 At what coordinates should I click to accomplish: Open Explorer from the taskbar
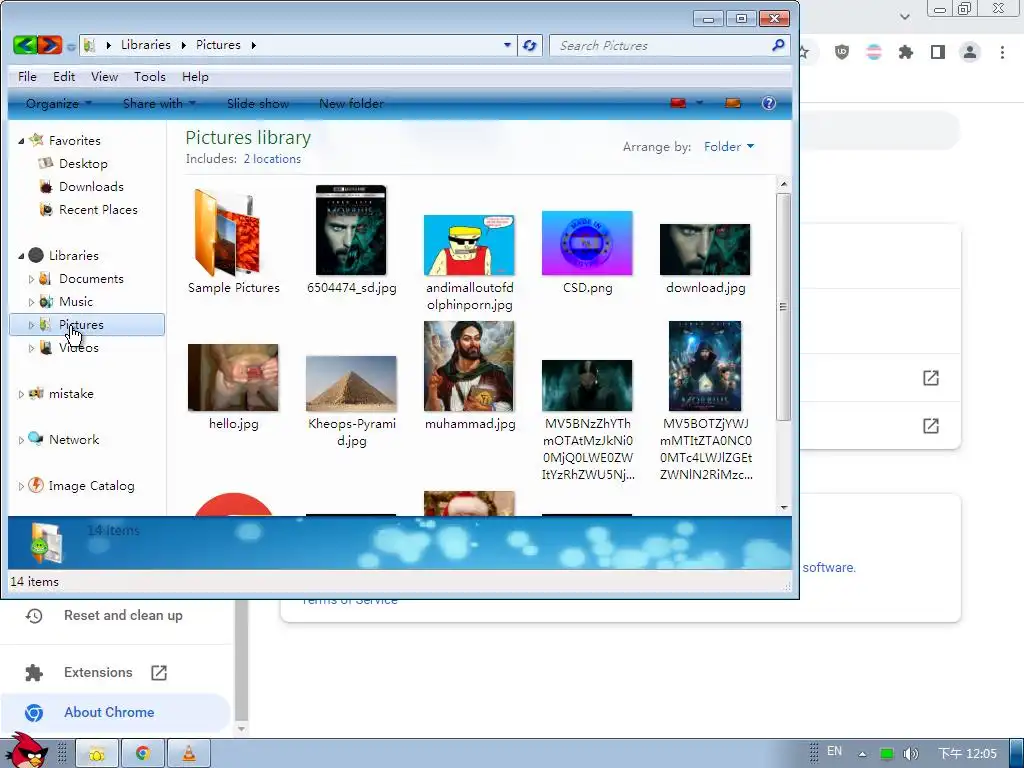[97, 754]
